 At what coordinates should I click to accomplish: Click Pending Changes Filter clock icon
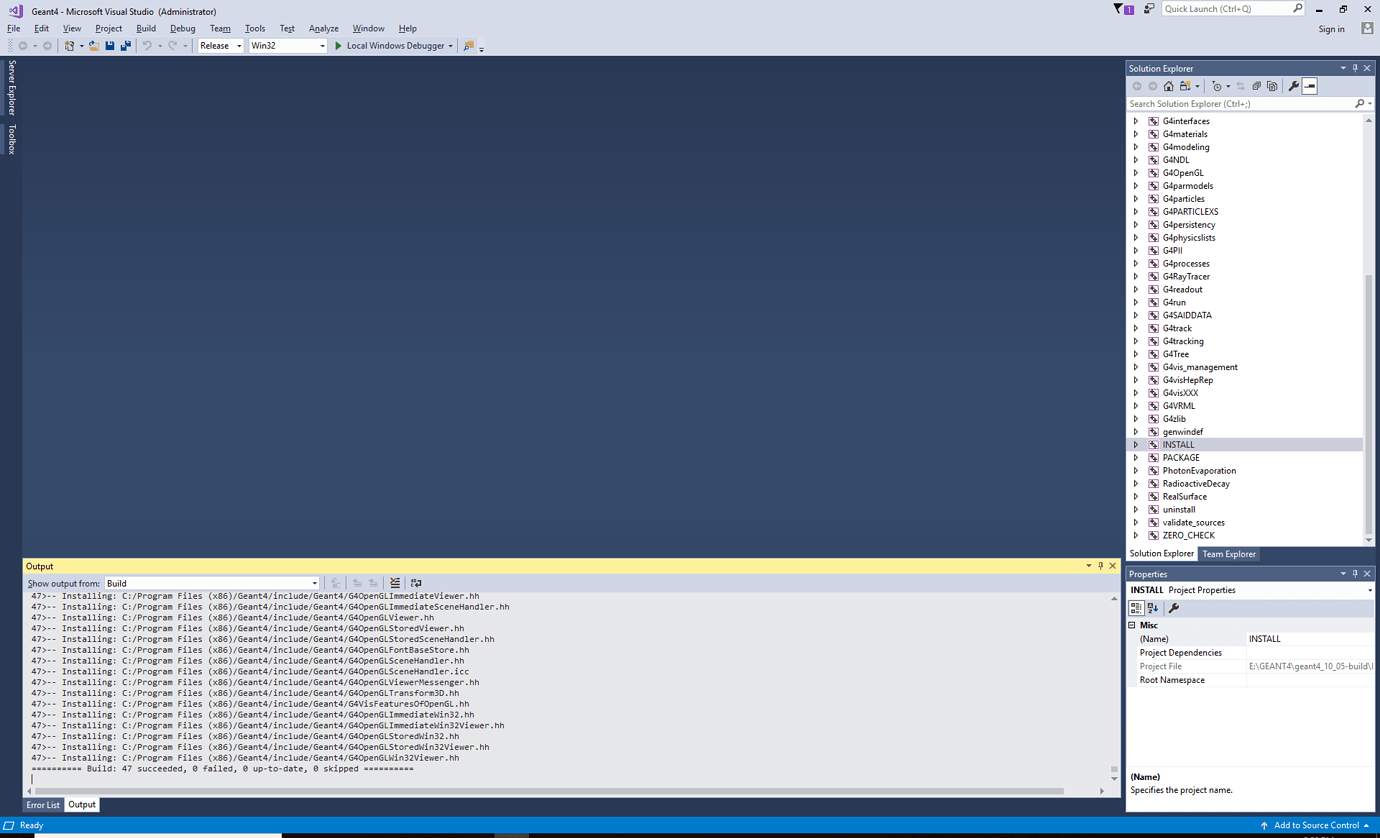(1217, 86)
